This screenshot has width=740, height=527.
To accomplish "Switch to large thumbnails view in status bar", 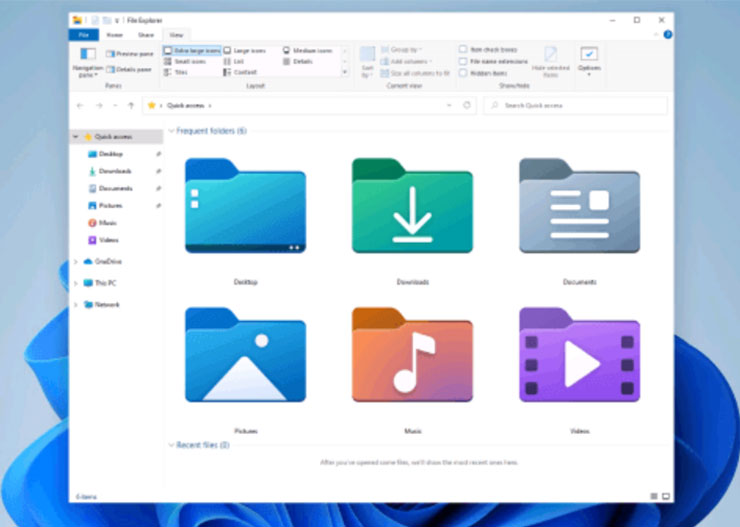I will (666, 496).
